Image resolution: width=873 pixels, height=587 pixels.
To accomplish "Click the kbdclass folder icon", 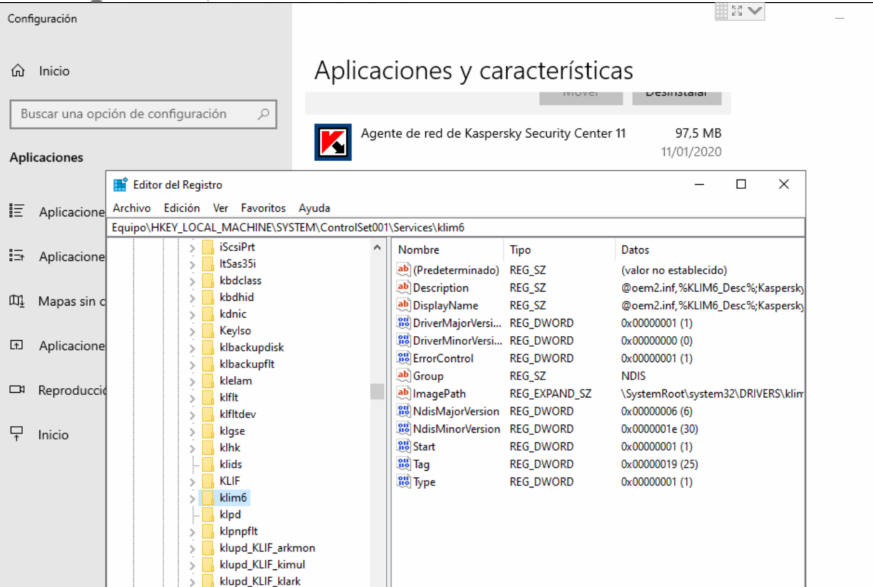I will click(208, 281).
